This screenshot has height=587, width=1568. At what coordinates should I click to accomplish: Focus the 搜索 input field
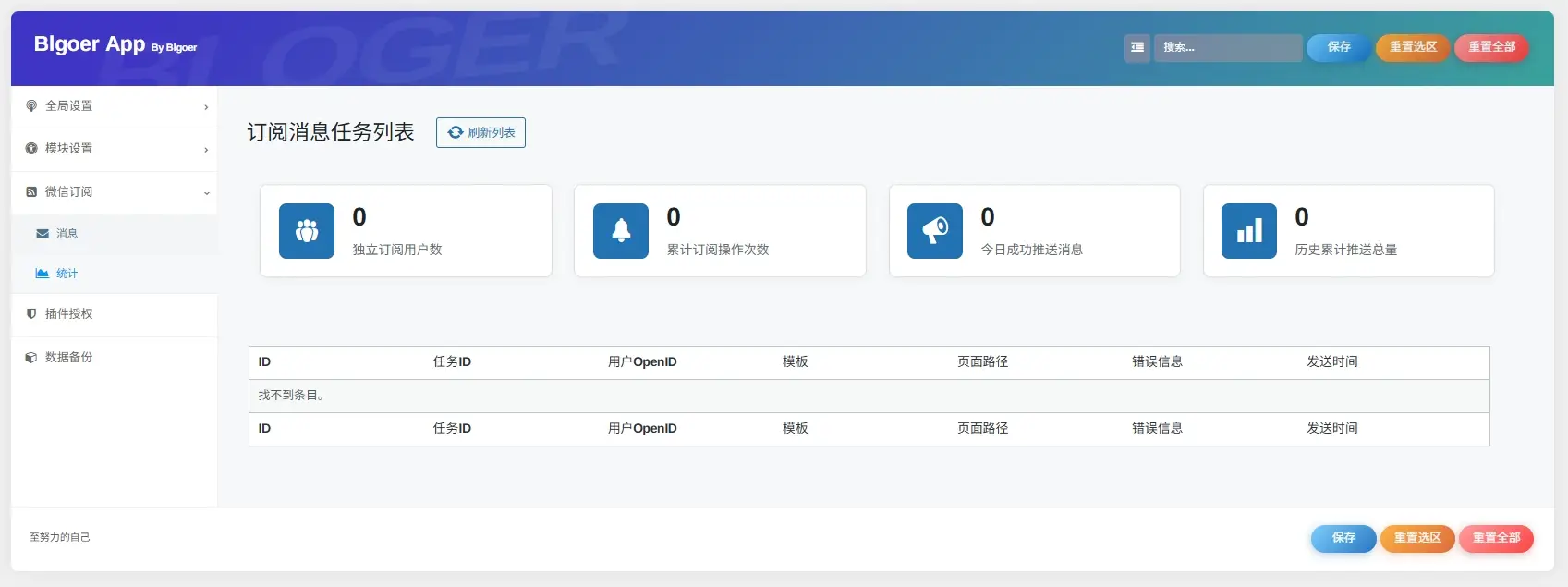point(1228,47)
